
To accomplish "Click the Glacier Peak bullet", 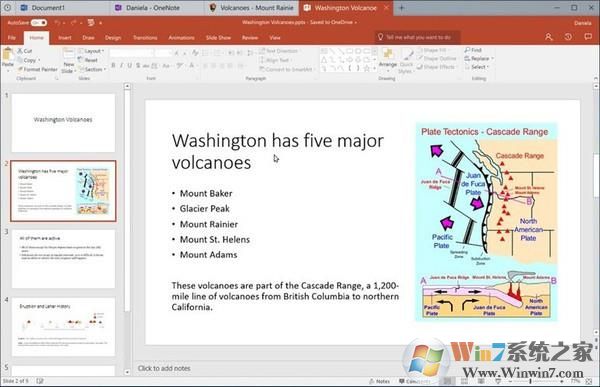I will 205,209.
